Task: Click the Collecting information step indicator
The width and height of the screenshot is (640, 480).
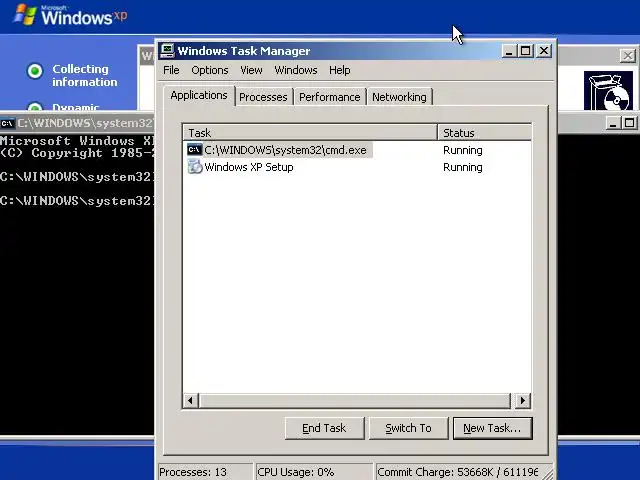Action: coord(35,71)
